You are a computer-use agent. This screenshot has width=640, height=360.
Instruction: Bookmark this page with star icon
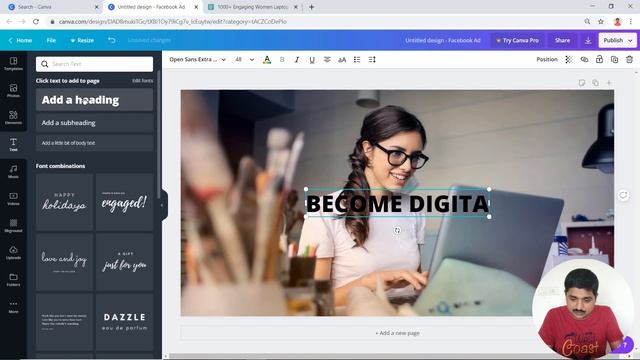click(601, 22)
